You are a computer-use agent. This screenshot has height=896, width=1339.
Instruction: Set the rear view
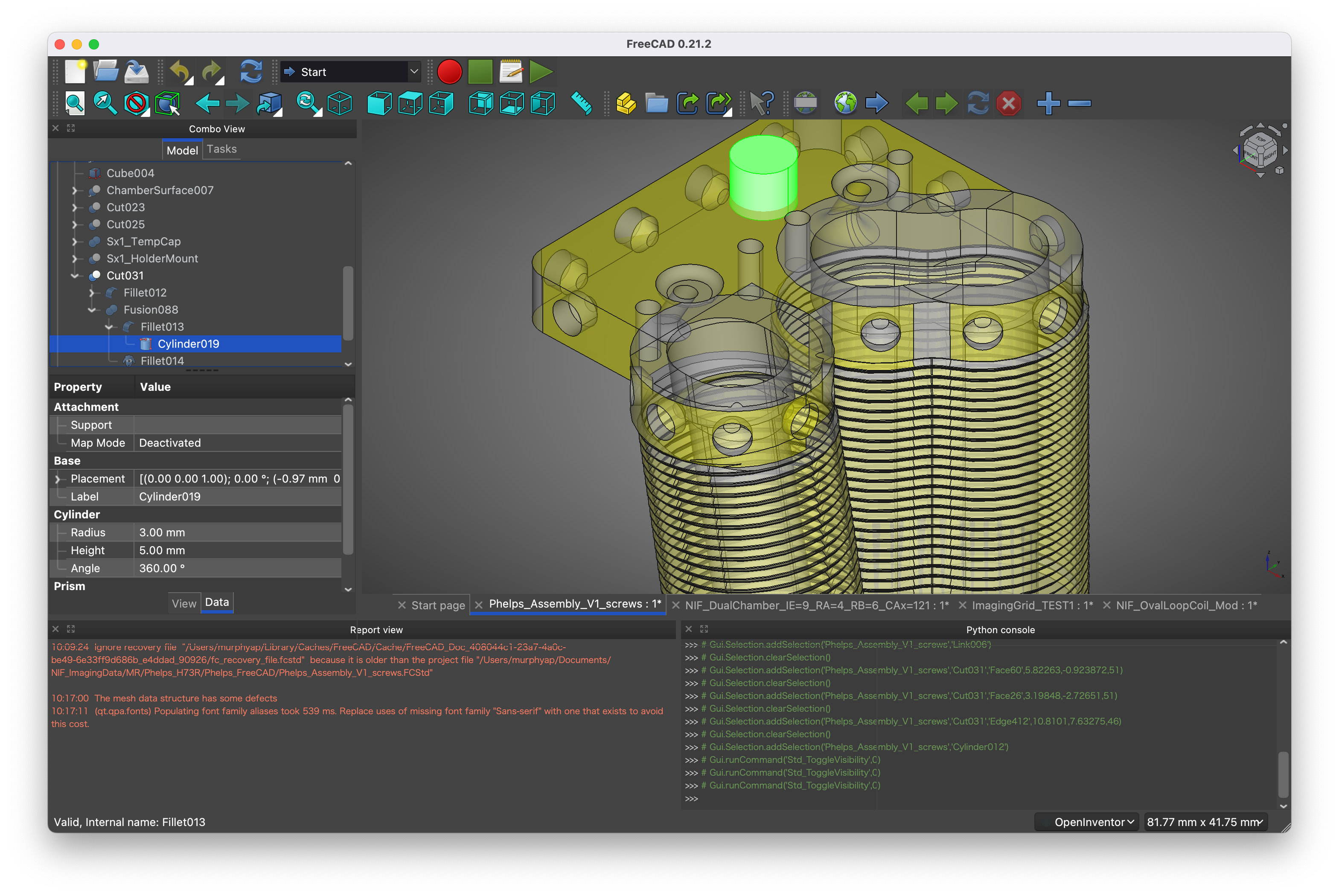480,103
